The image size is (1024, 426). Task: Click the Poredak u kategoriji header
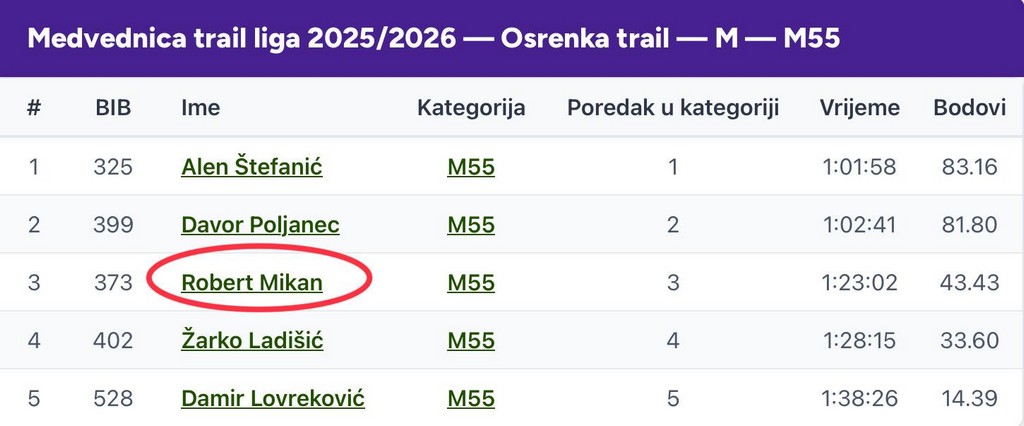coord(672,108)
